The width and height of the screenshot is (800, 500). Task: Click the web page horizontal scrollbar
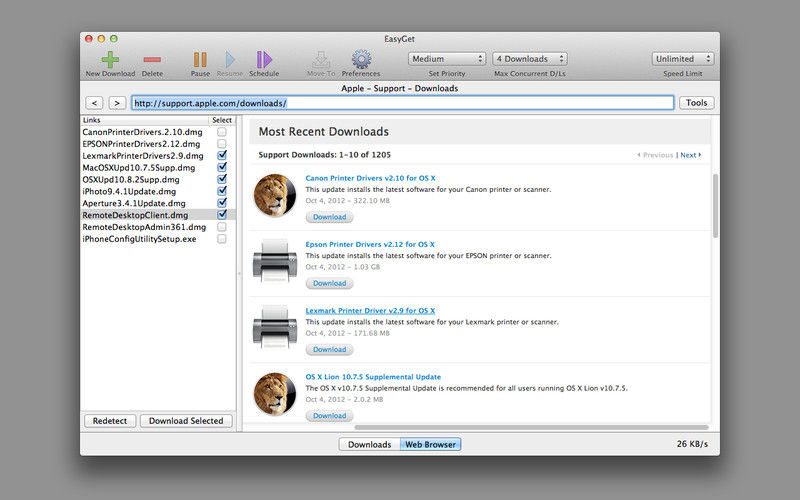pos(531,428)
